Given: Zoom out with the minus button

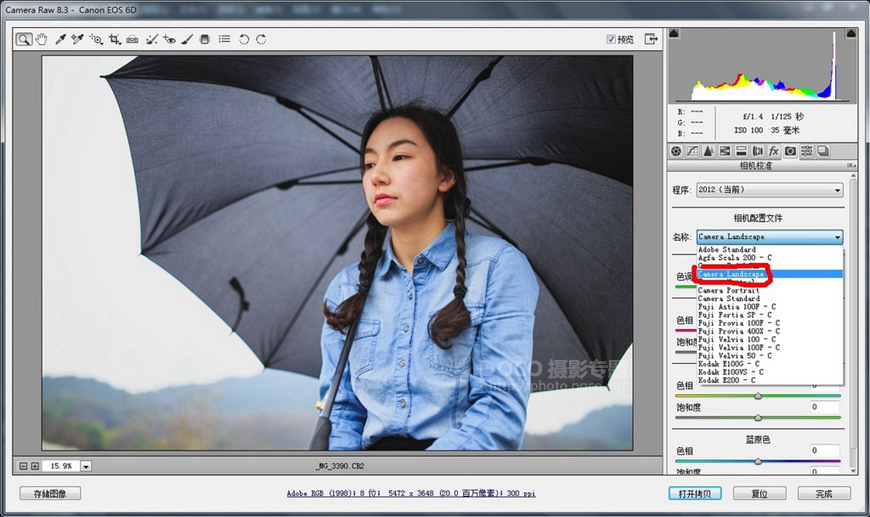Looking at the screenshot, I should point(23,466).
